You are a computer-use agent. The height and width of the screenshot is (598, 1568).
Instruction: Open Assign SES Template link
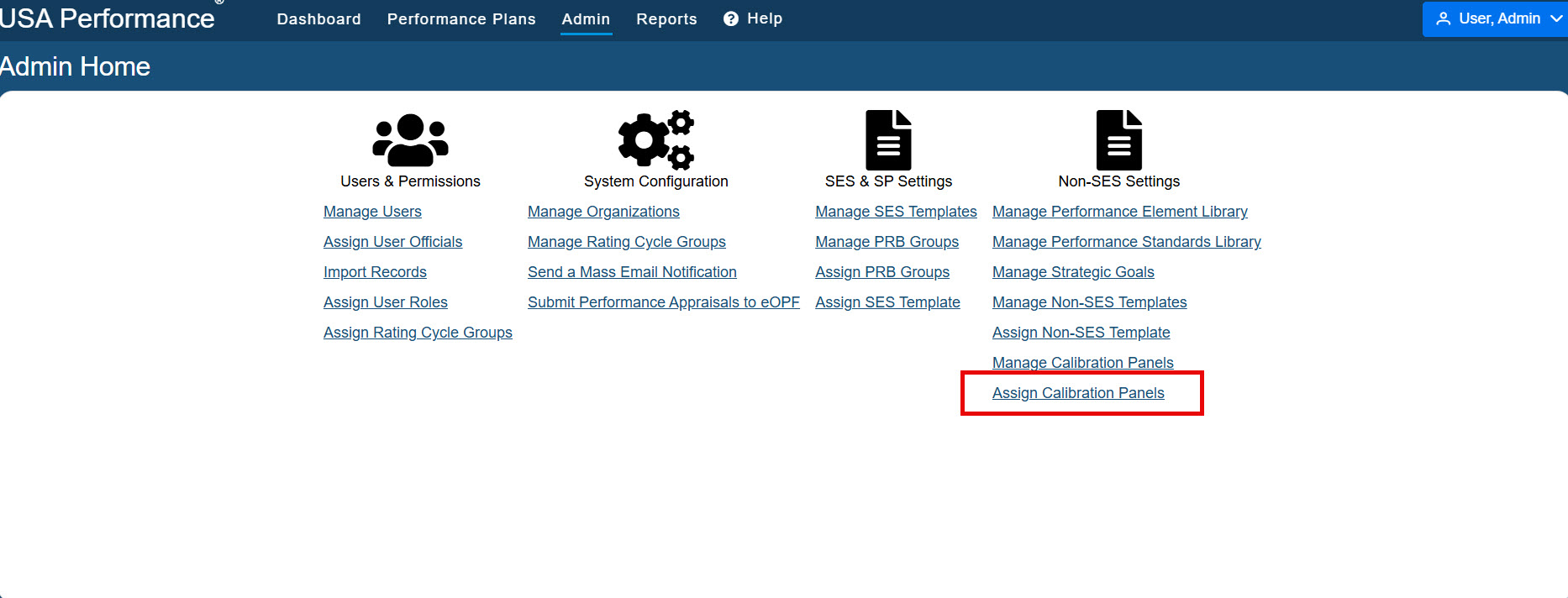(x=887, y=302)
